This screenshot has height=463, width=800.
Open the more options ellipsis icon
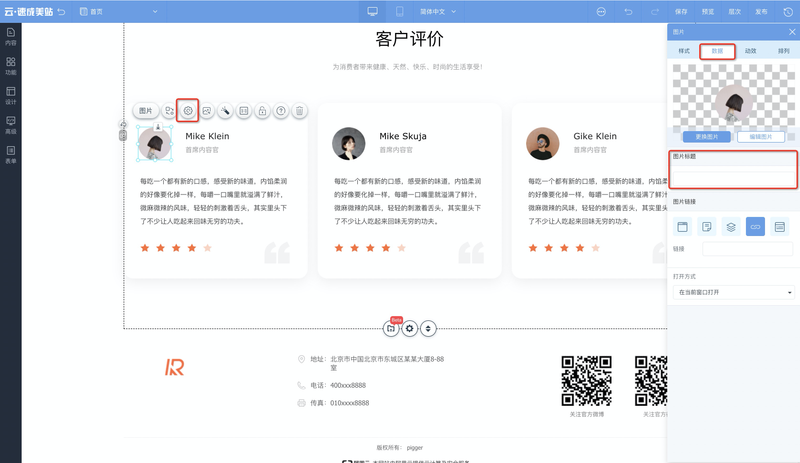pos(601,11)
